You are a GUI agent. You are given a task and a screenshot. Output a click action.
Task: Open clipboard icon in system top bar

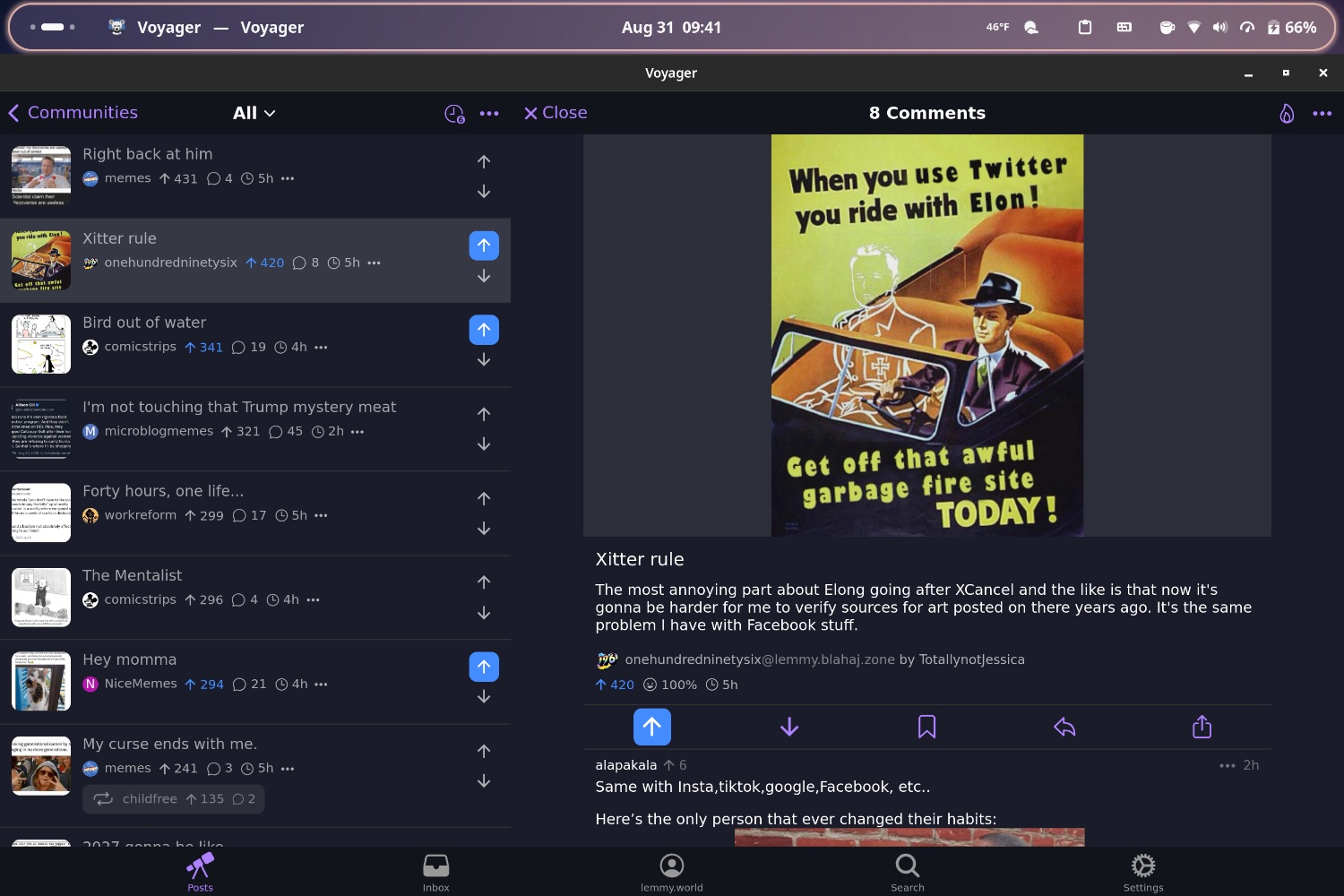coord(1085,27)
